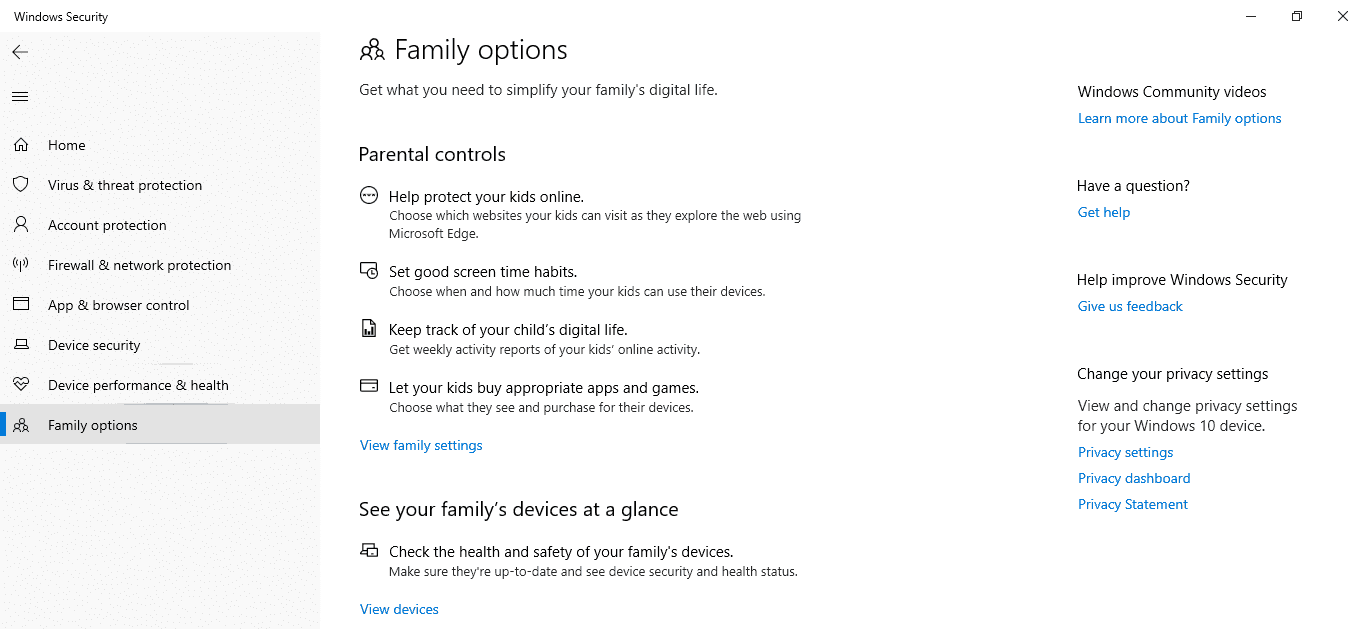
Task: Open Device security from the sidebar menu
Action: tap(94, 344)
